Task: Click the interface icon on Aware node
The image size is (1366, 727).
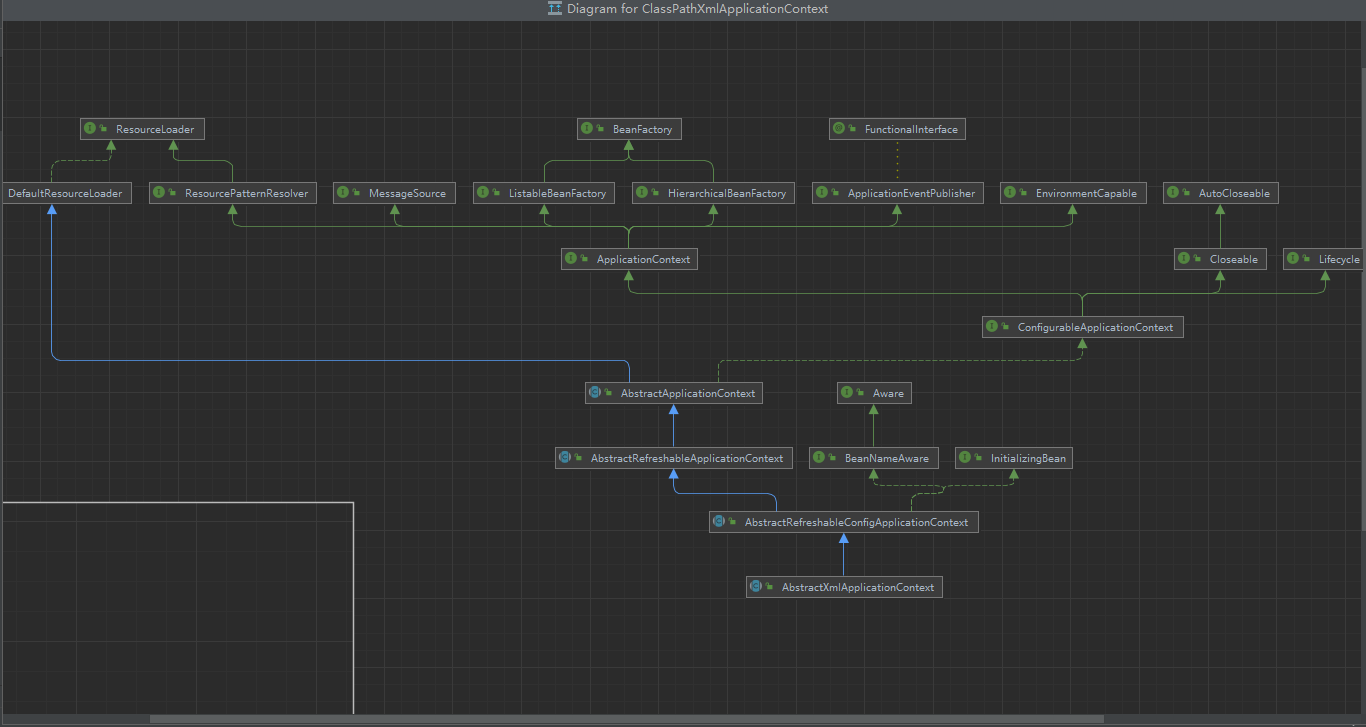Action: (x=847, y=393)
